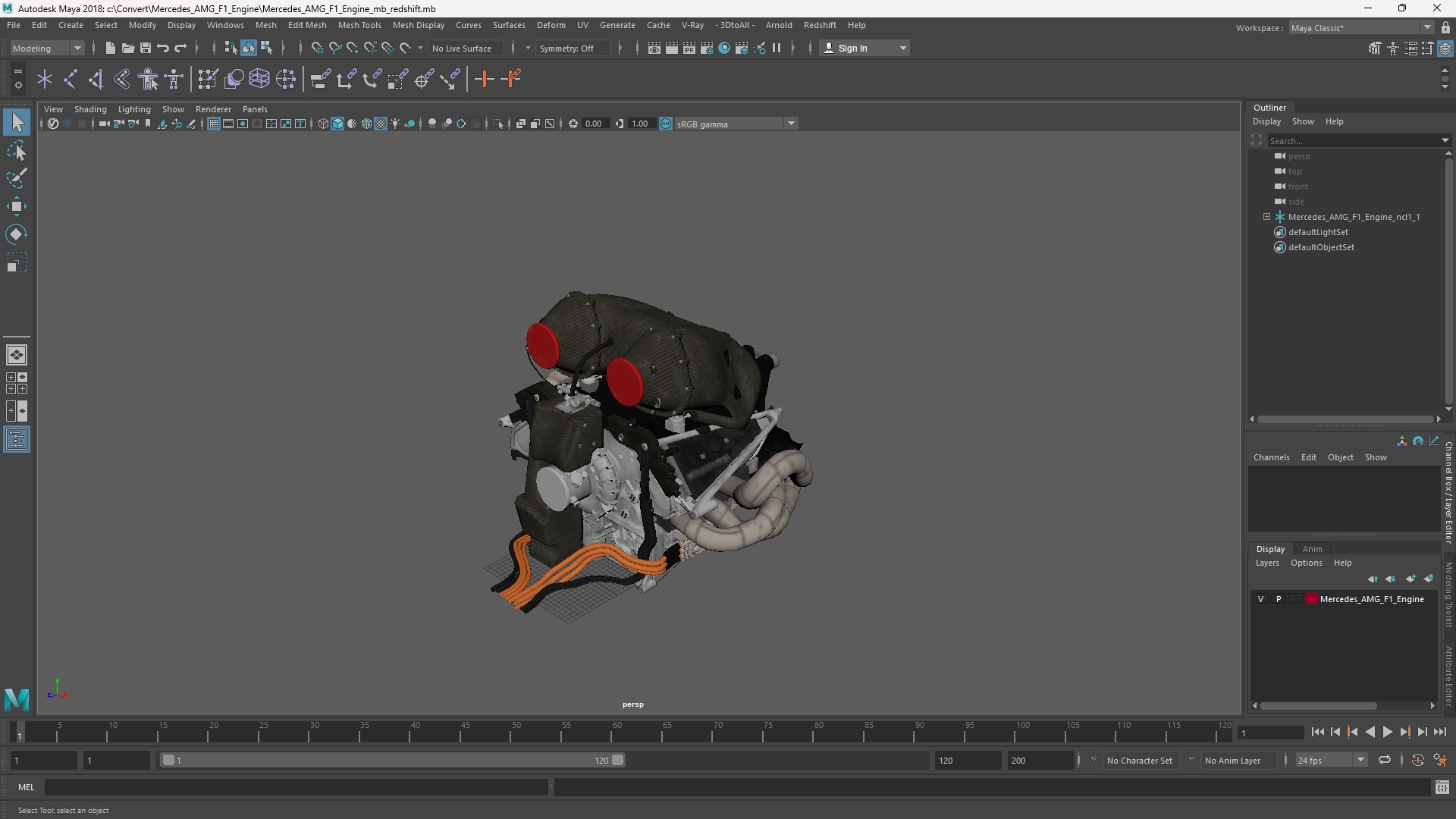Open sRGB gamma view transform dropdown

point(736,124)
